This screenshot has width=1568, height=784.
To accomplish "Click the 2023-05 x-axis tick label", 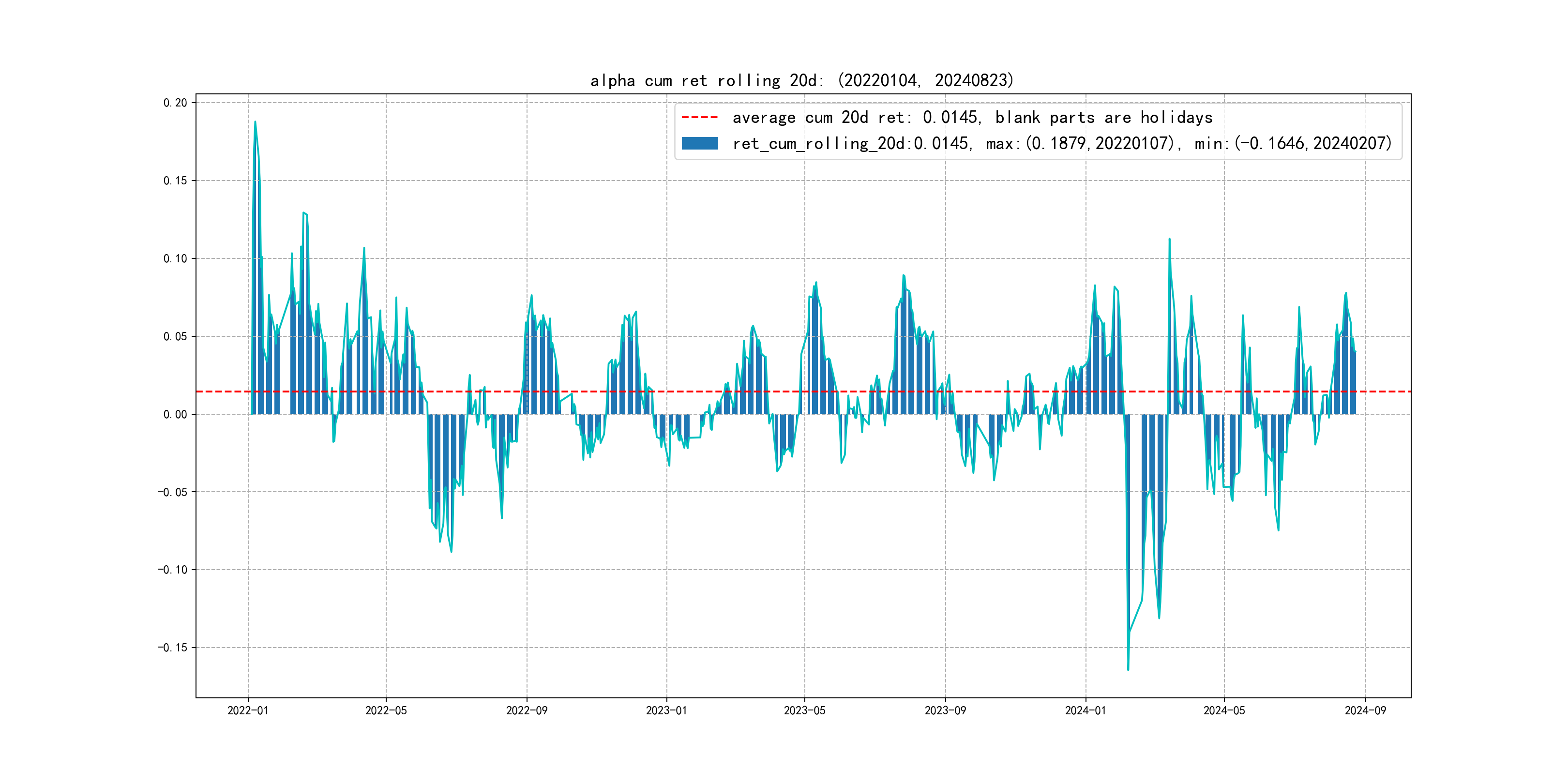I will [805, 710].
